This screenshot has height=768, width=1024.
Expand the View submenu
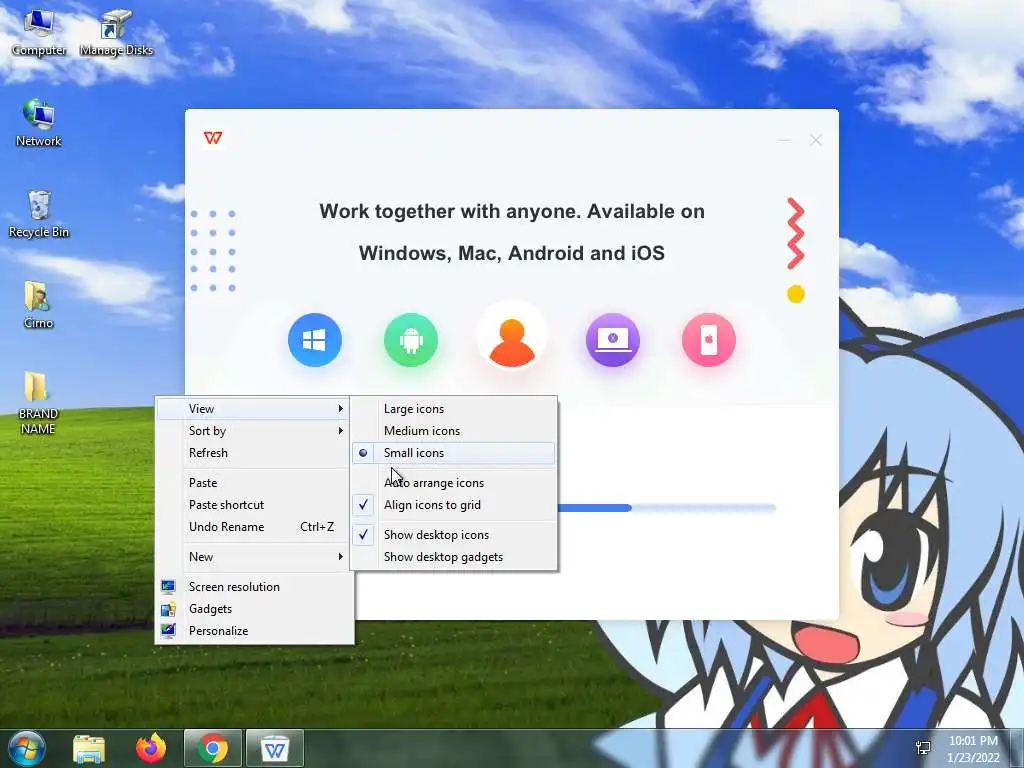(x=253, y=409)
